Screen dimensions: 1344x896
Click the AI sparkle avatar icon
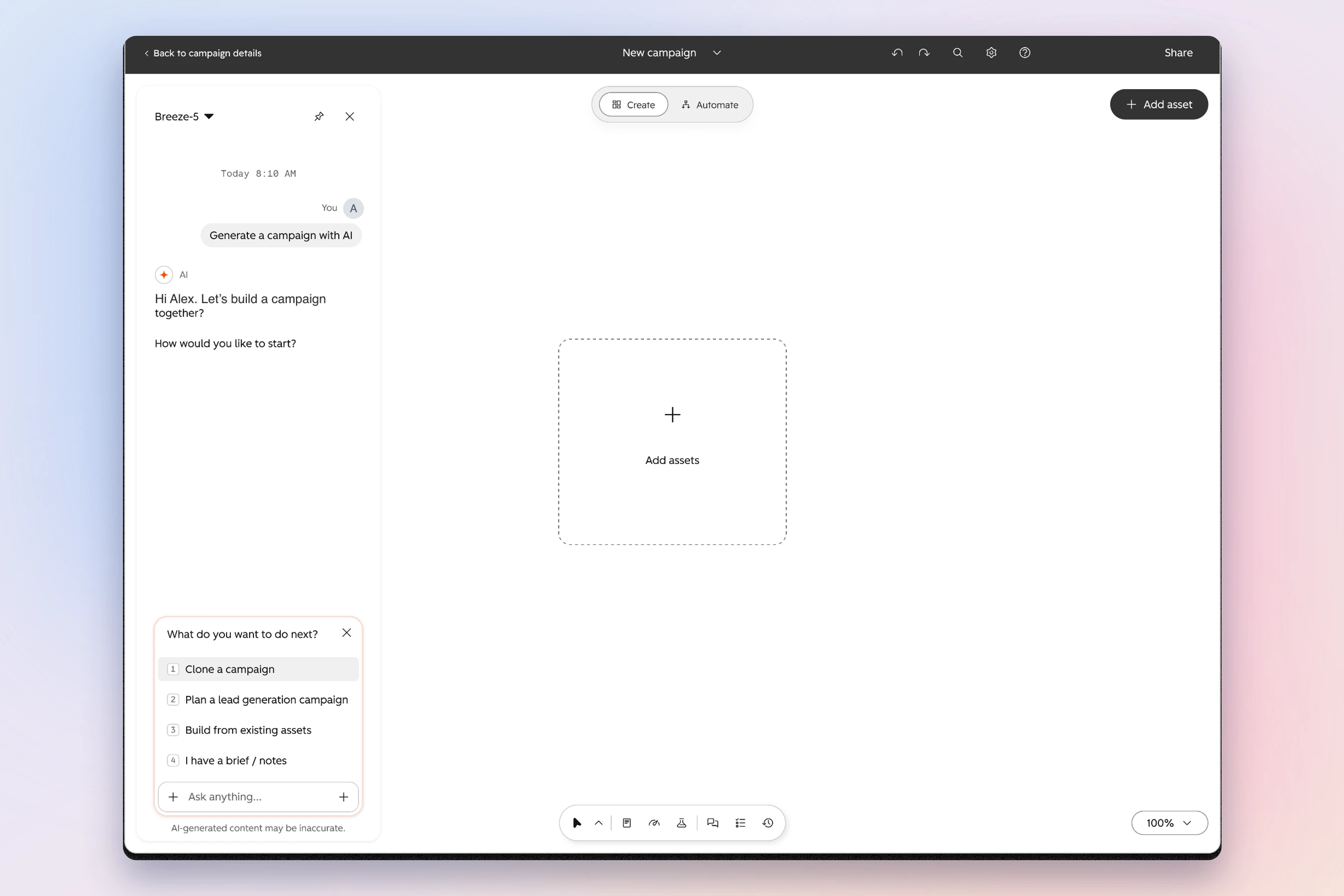(x=164, y=275)
